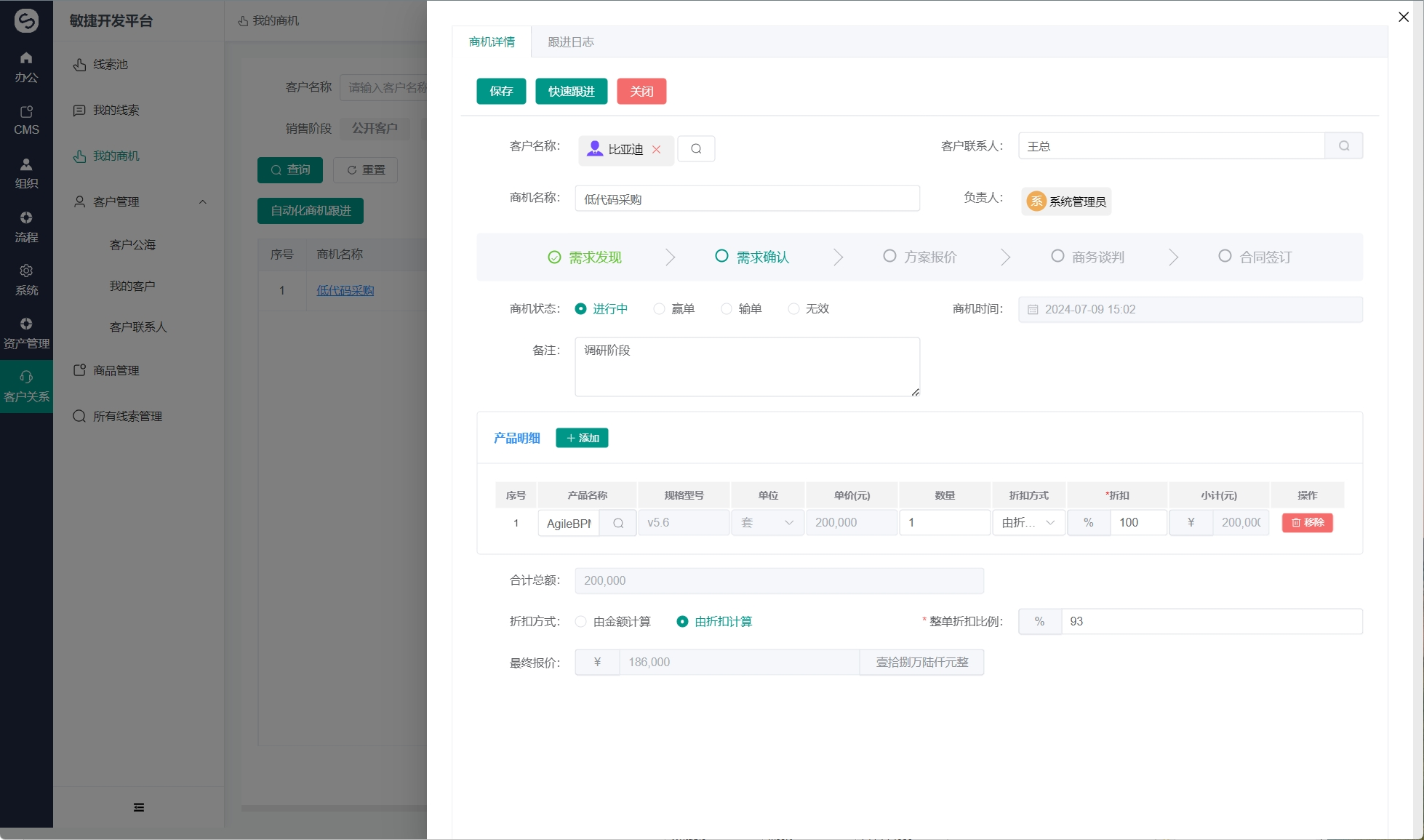Select the 无效 status radio button
The width and height of the screenshot is (1424, 840).
pos(793,309)
